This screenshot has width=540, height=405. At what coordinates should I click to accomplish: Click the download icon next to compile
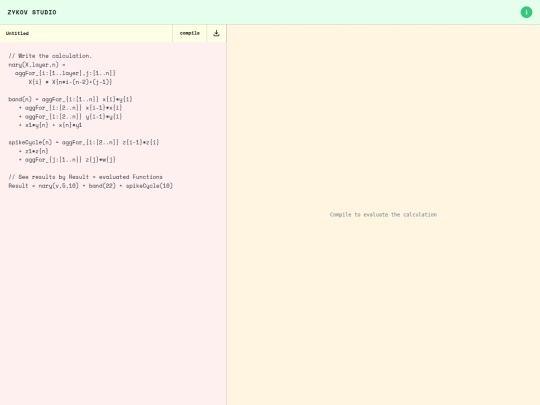(216, 33)
